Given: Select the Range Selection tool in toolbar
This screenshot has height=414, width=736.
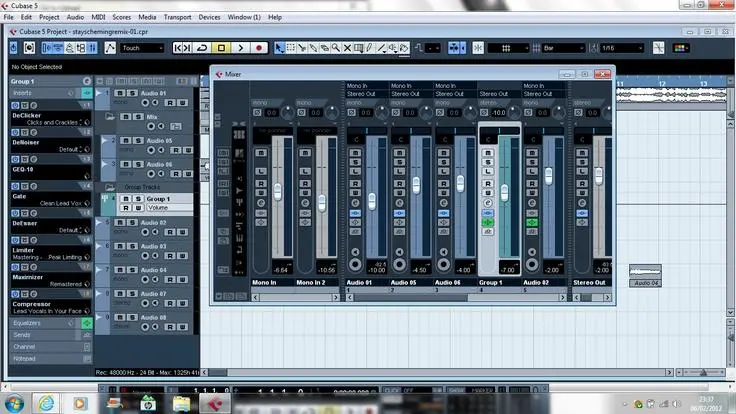Looking at the screenshot, I should [291, 48].
